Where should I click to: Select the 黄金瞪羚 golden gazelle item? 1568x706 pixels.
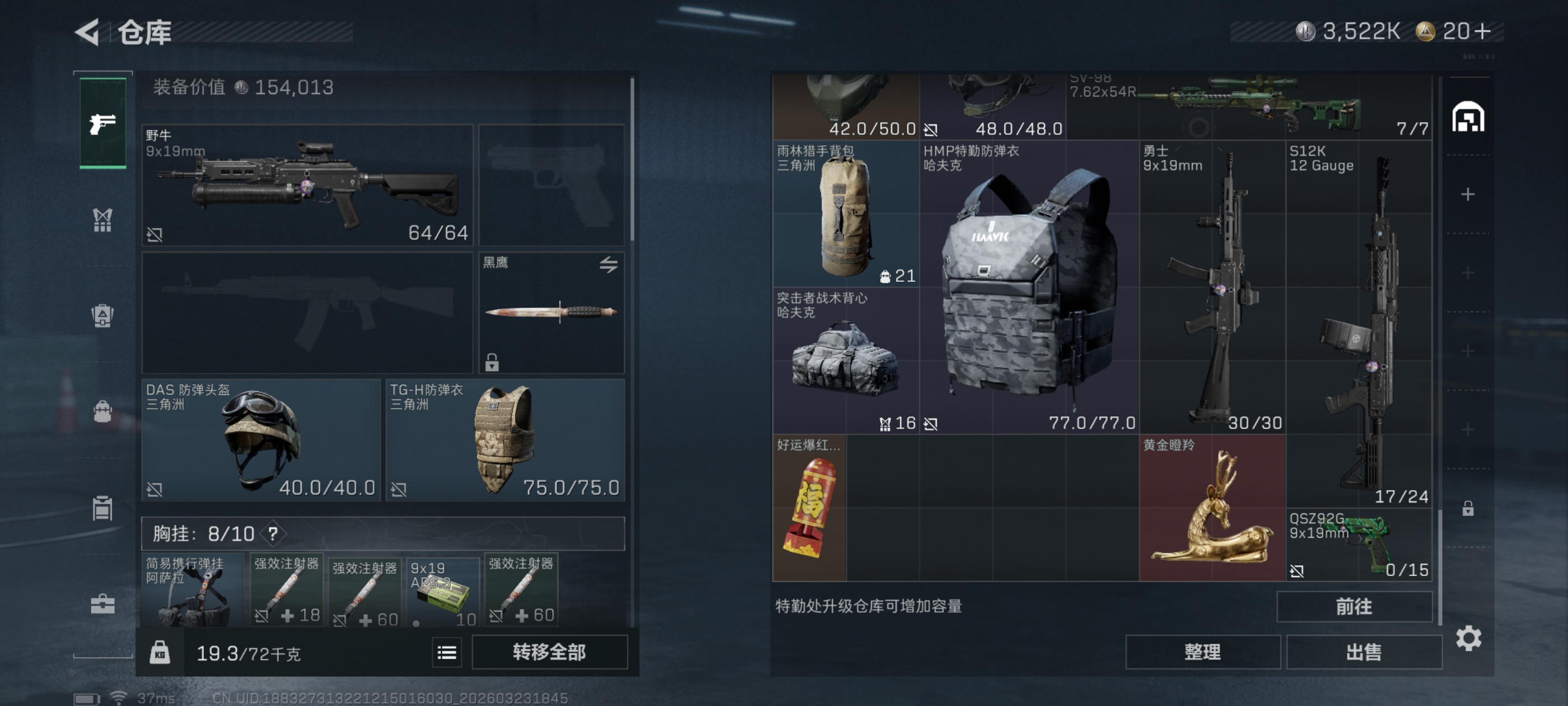1212,508
